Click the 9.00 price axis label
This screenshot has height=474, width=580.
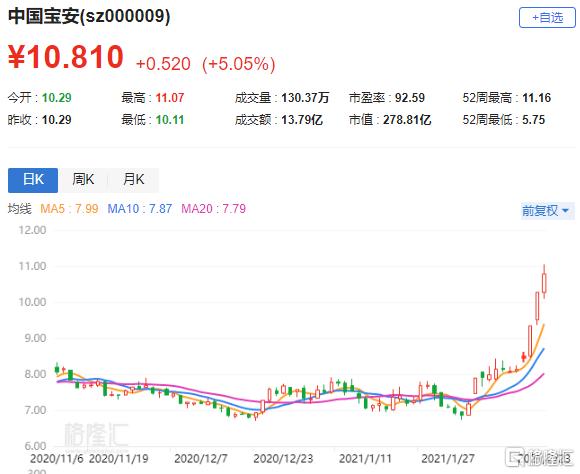(36, 338)
